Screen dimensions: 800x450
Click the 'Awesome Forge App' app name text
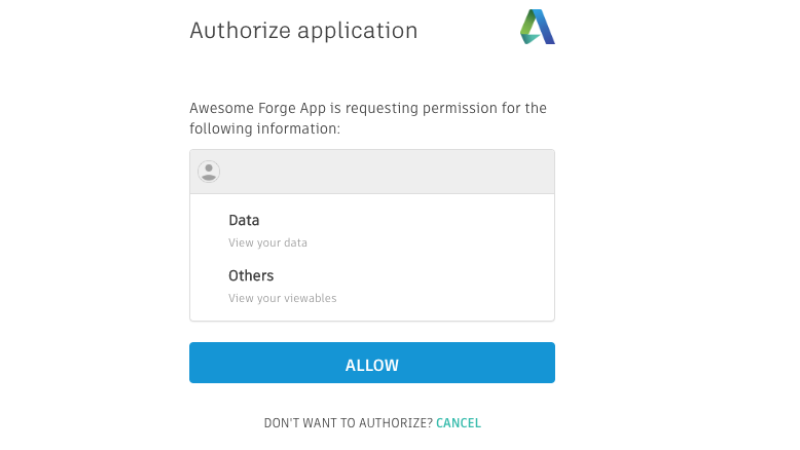tap(258, 108)
